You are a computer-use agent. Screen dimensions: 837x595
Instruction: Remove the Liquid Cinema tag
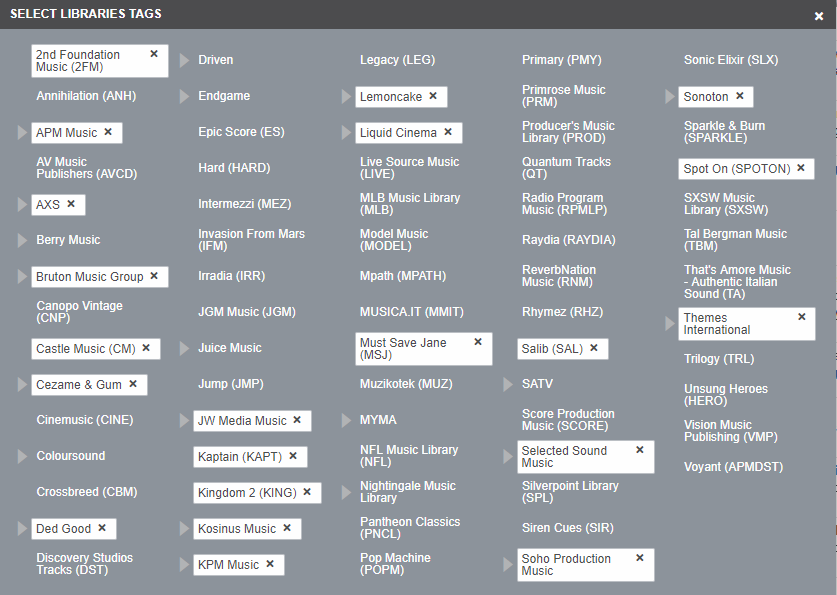[x=448, y=132]
